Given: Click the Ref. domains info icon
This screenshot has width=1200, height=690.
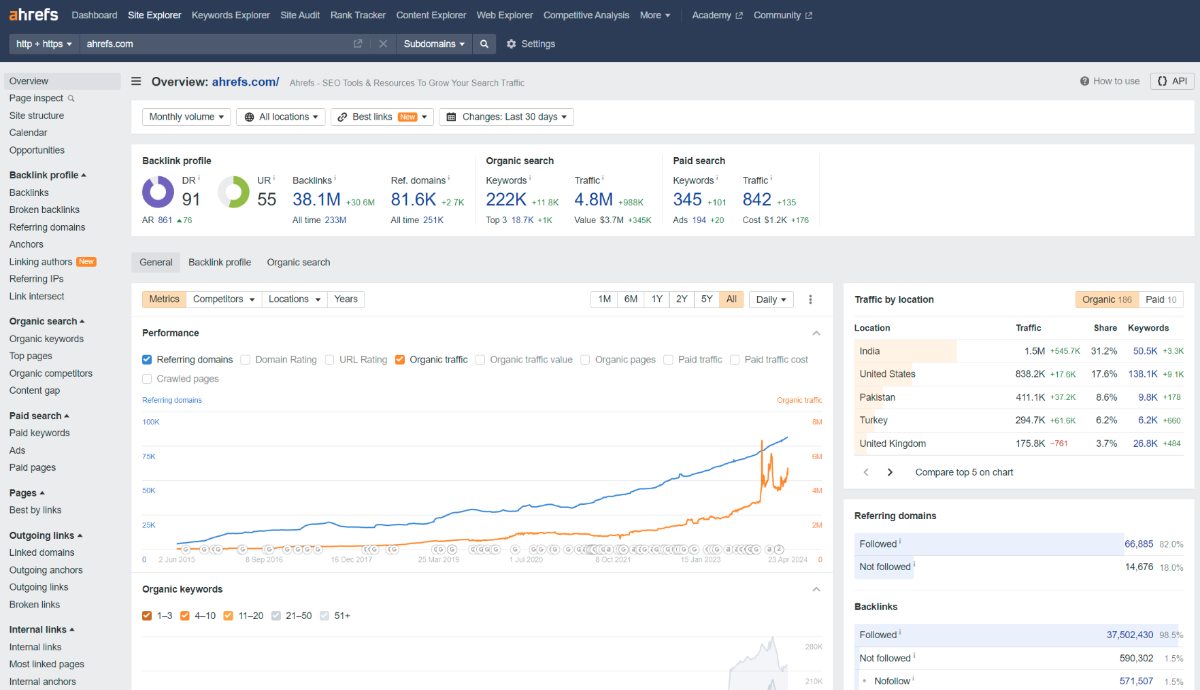Looking at the screenshot, I should [449, 178].
